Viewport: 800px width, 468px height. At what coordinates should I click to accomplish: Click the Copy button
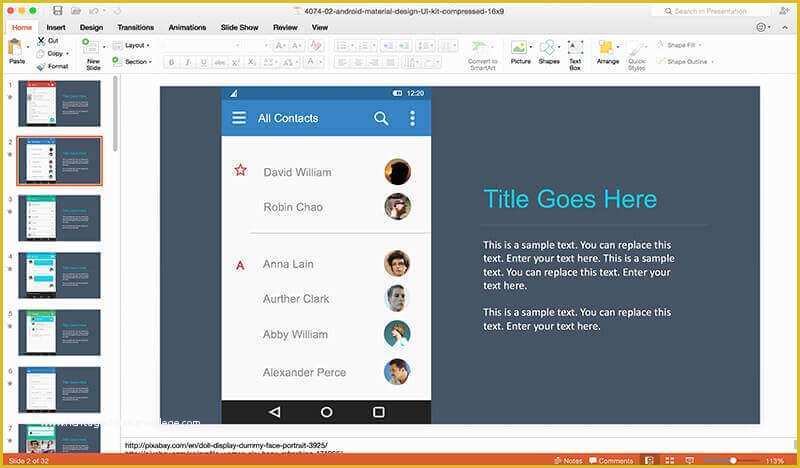55,53
